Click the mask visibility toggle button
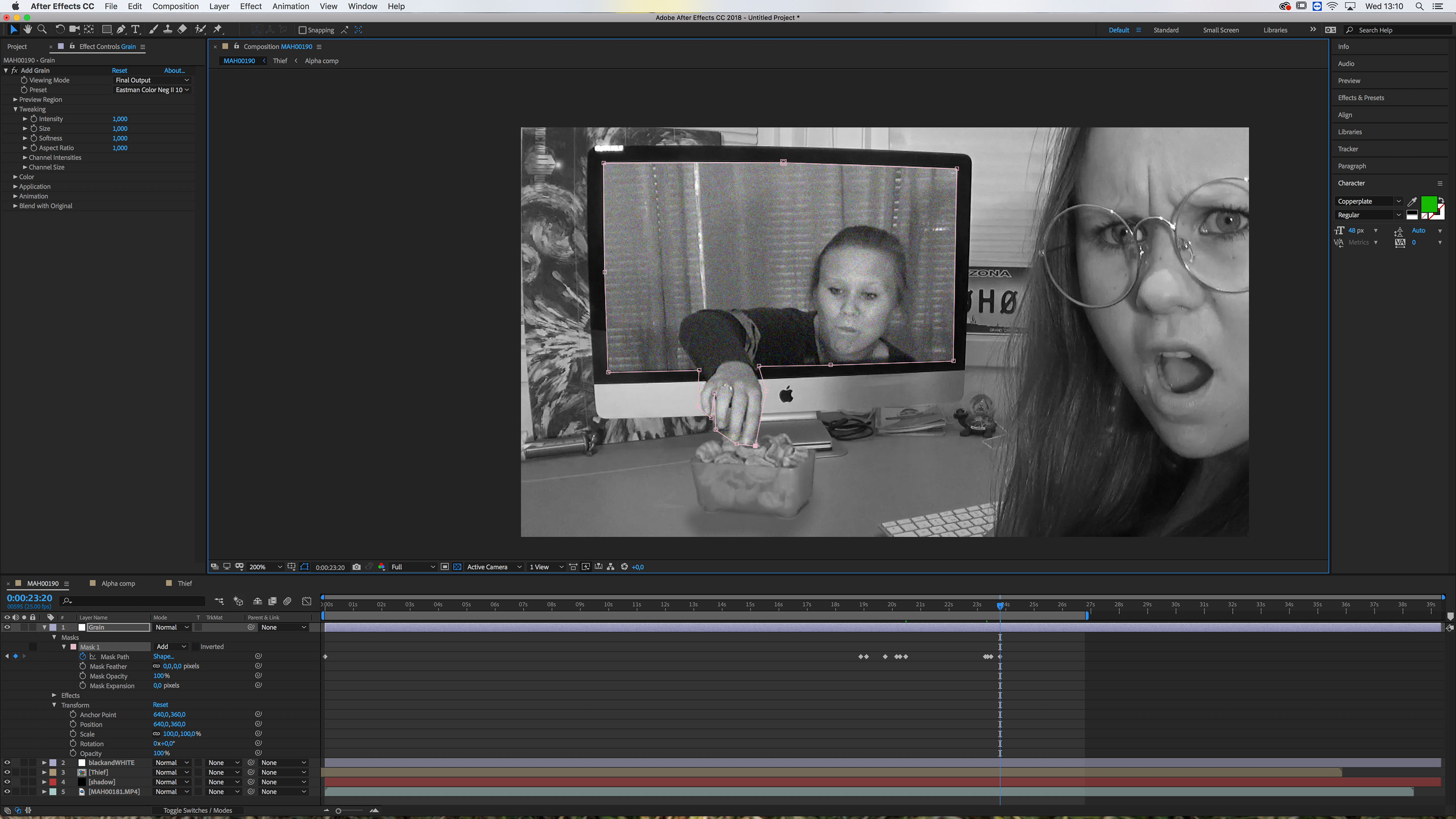 [304, 567]
